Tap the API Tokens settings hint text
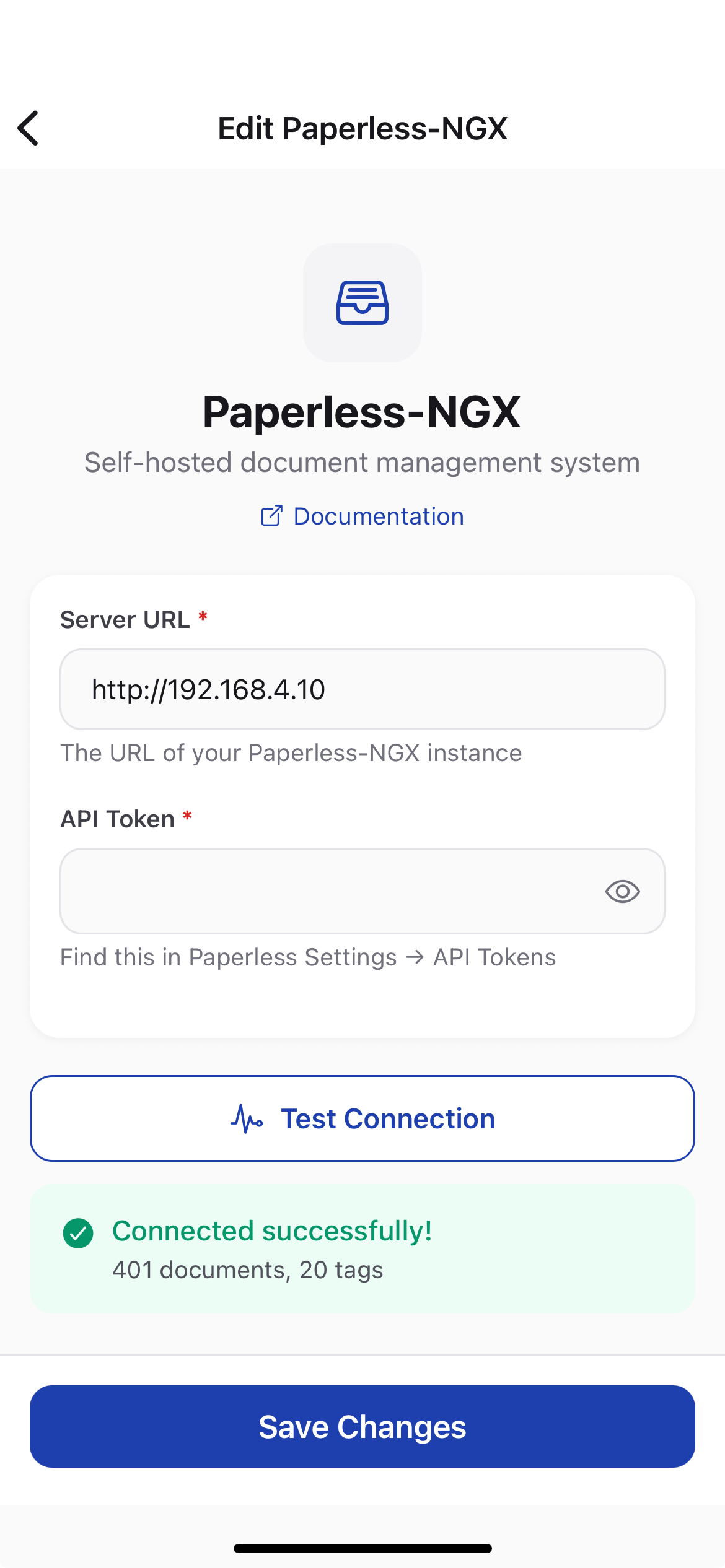 pyautogui.click(x=308, y=957)
